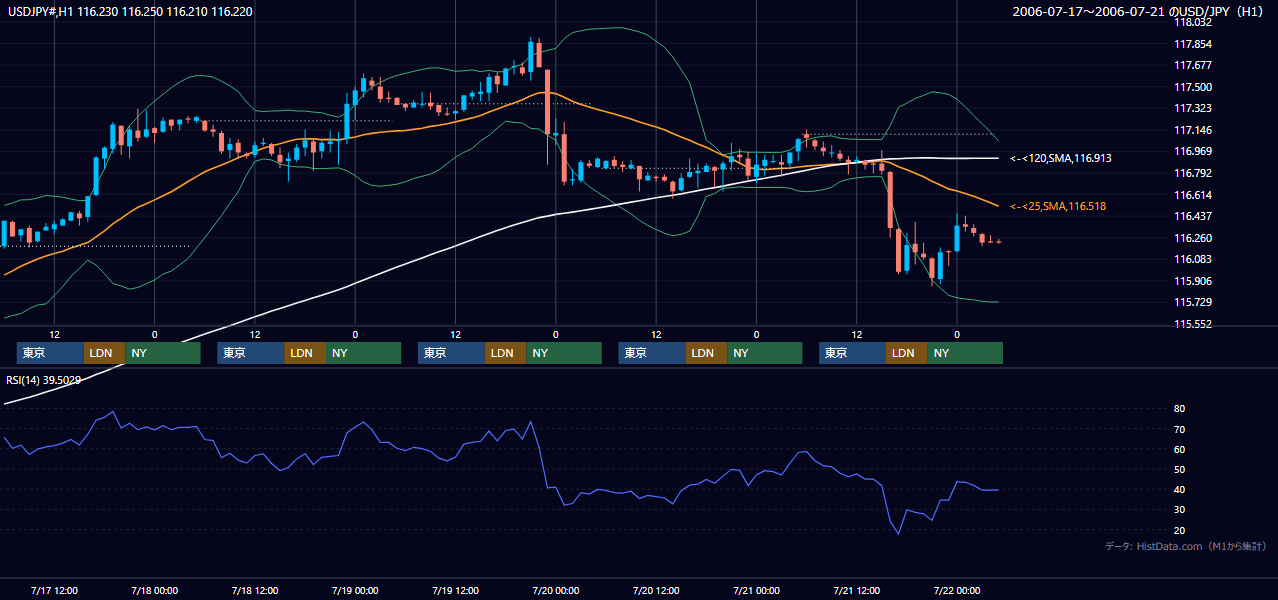Click the 7/19 00:00 time label
The image size is (1278, 600).
(x=355, y=590)
